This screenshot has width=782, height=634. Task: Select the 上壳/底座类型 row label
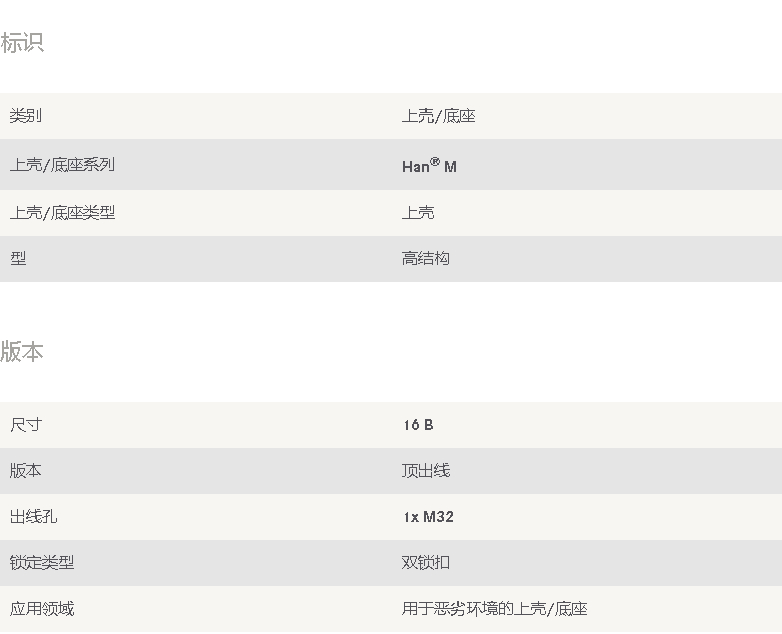coord(62,212)
